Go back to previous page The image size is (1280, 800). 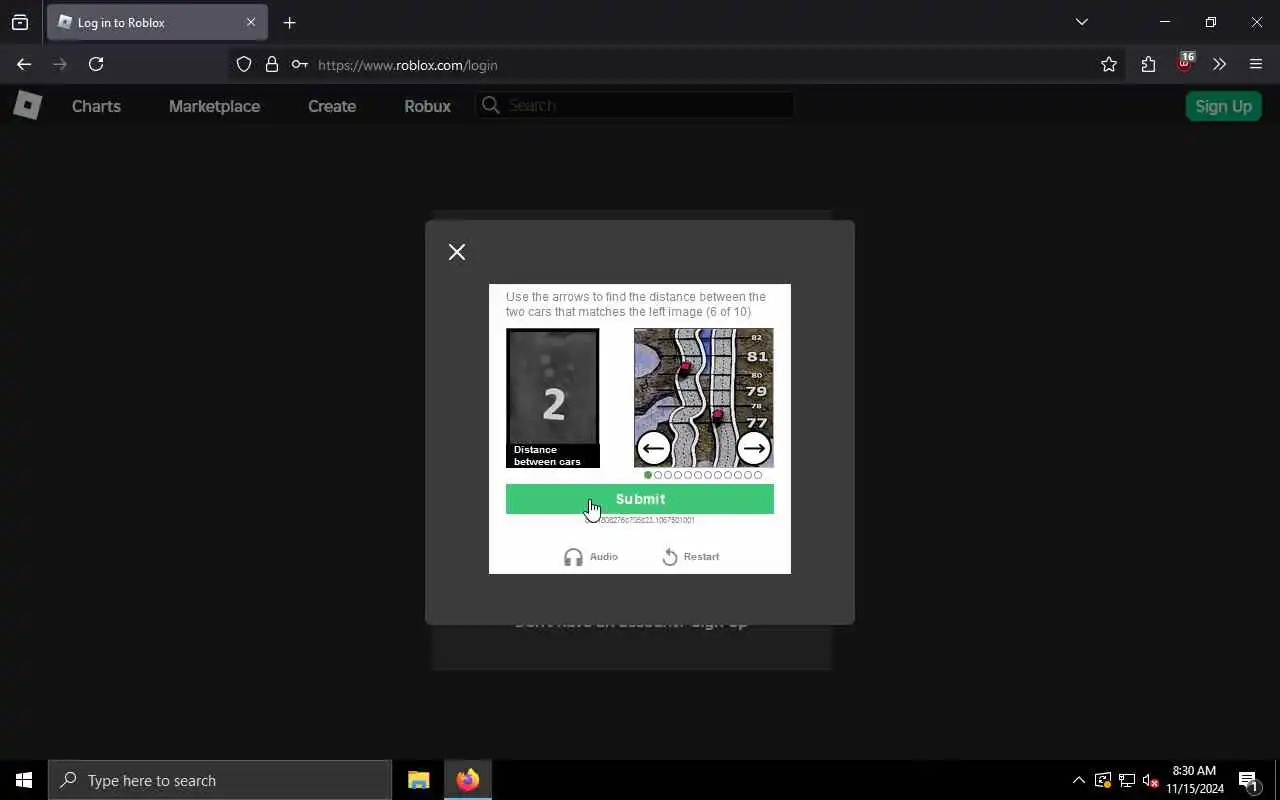tap(24, 64)
